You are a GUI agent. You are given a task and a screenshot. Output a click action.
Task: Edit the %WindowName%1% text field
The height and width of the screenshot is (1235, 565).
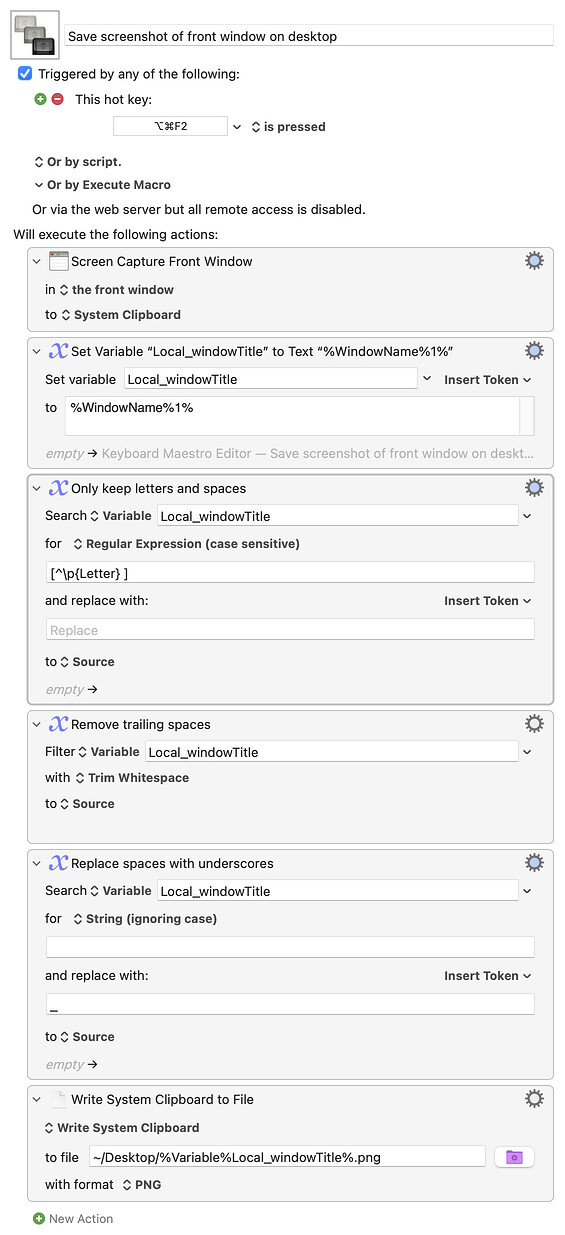291,416
